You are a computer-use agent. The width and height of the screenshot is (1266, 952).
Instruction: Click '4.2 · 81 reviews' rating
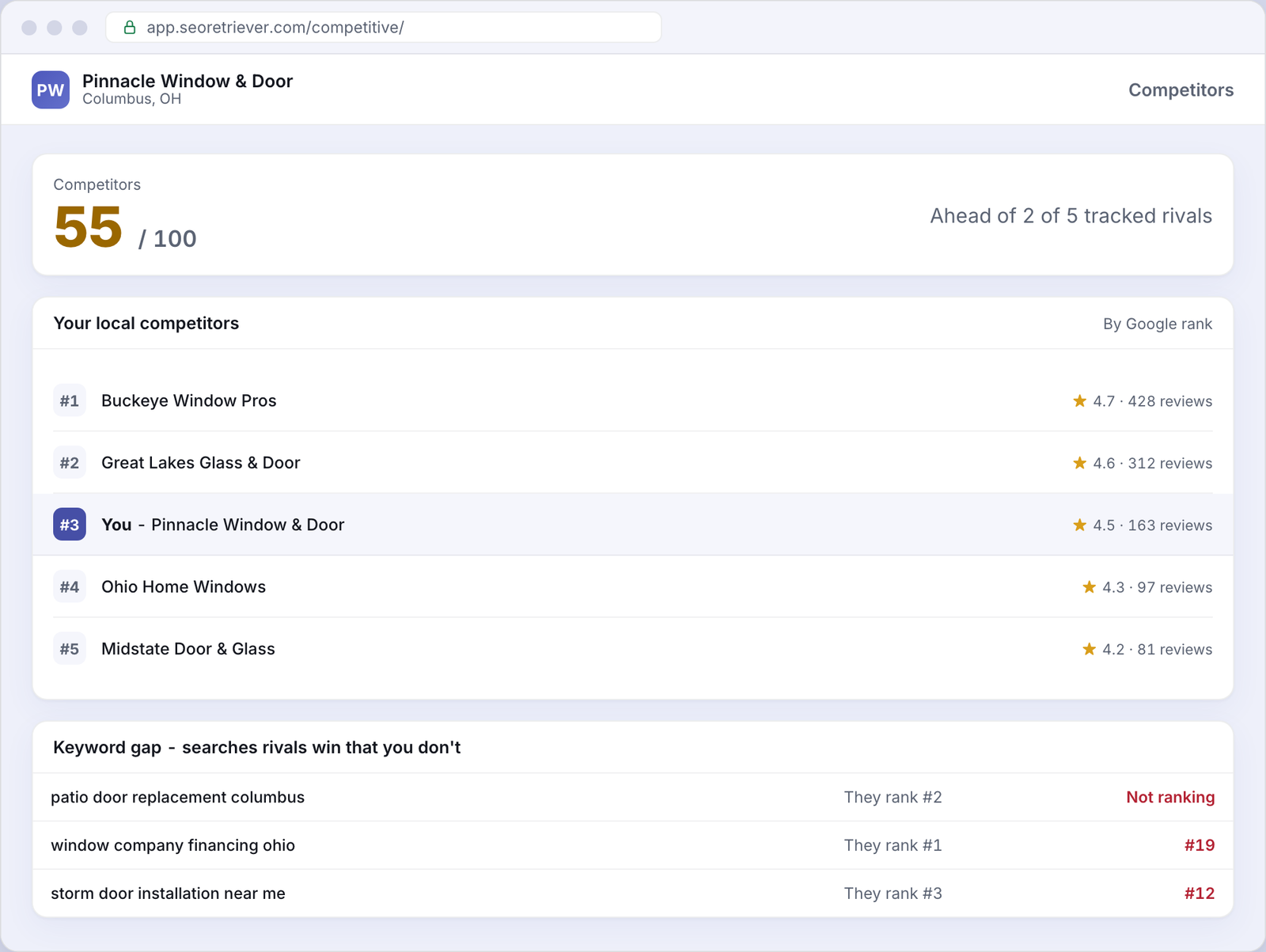click(x=1157, y=649)
